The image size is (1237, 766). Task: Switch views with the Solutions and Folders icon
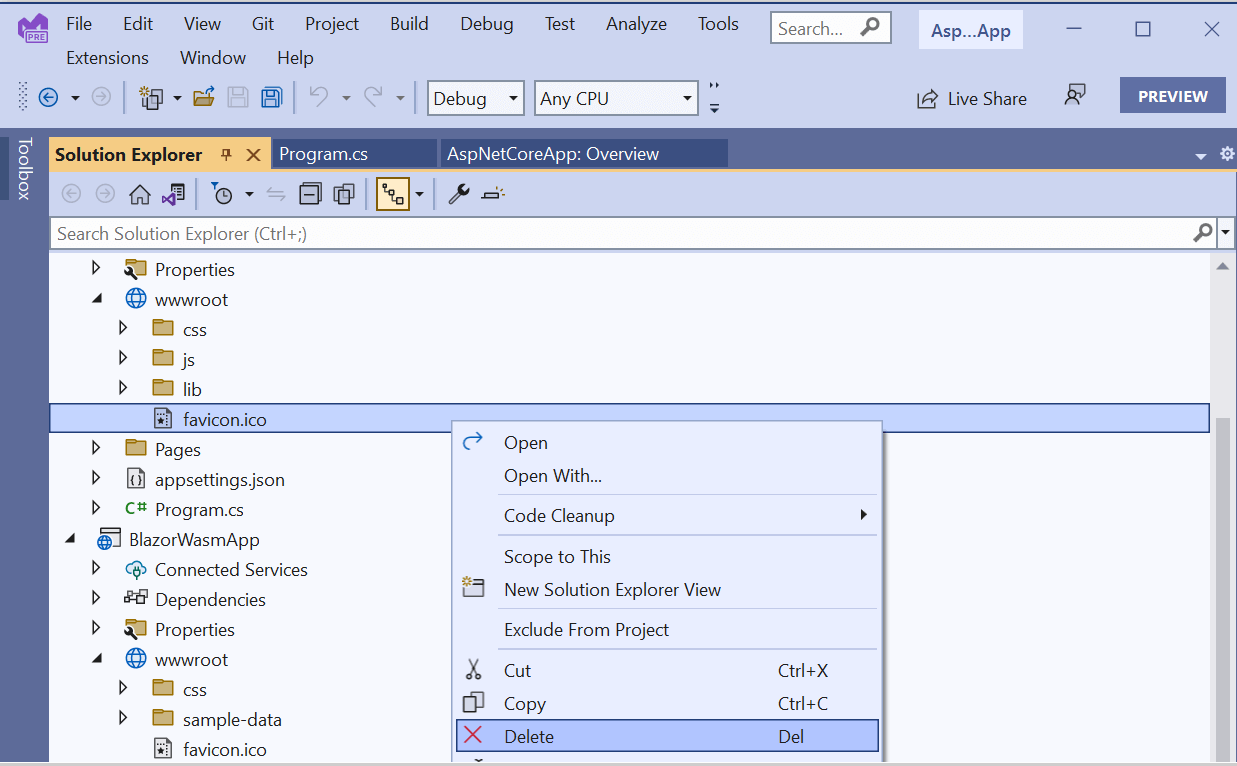173,194
